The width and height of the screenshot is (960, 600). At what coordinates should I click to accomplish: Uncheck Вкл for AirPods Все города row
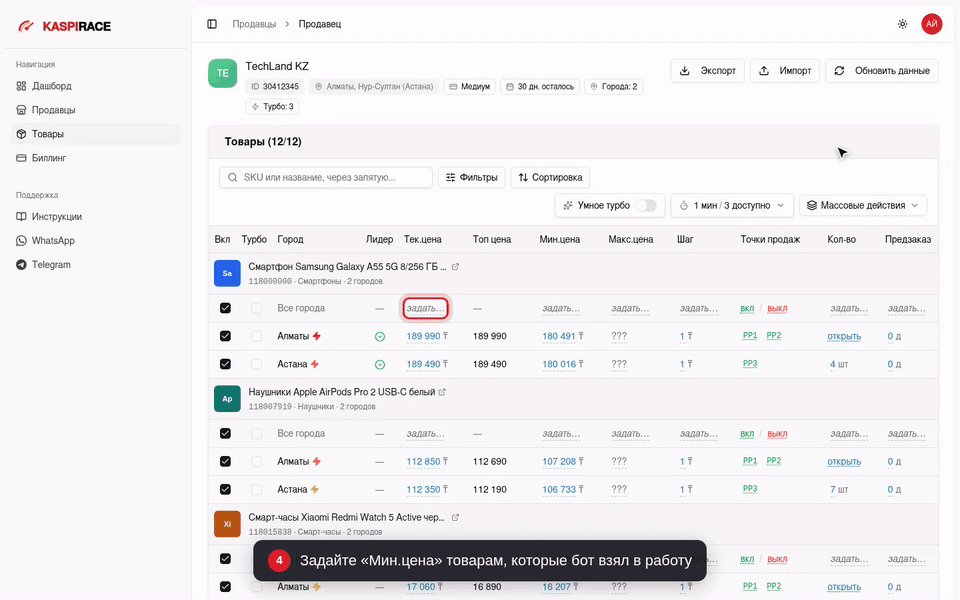click(225, 433)
